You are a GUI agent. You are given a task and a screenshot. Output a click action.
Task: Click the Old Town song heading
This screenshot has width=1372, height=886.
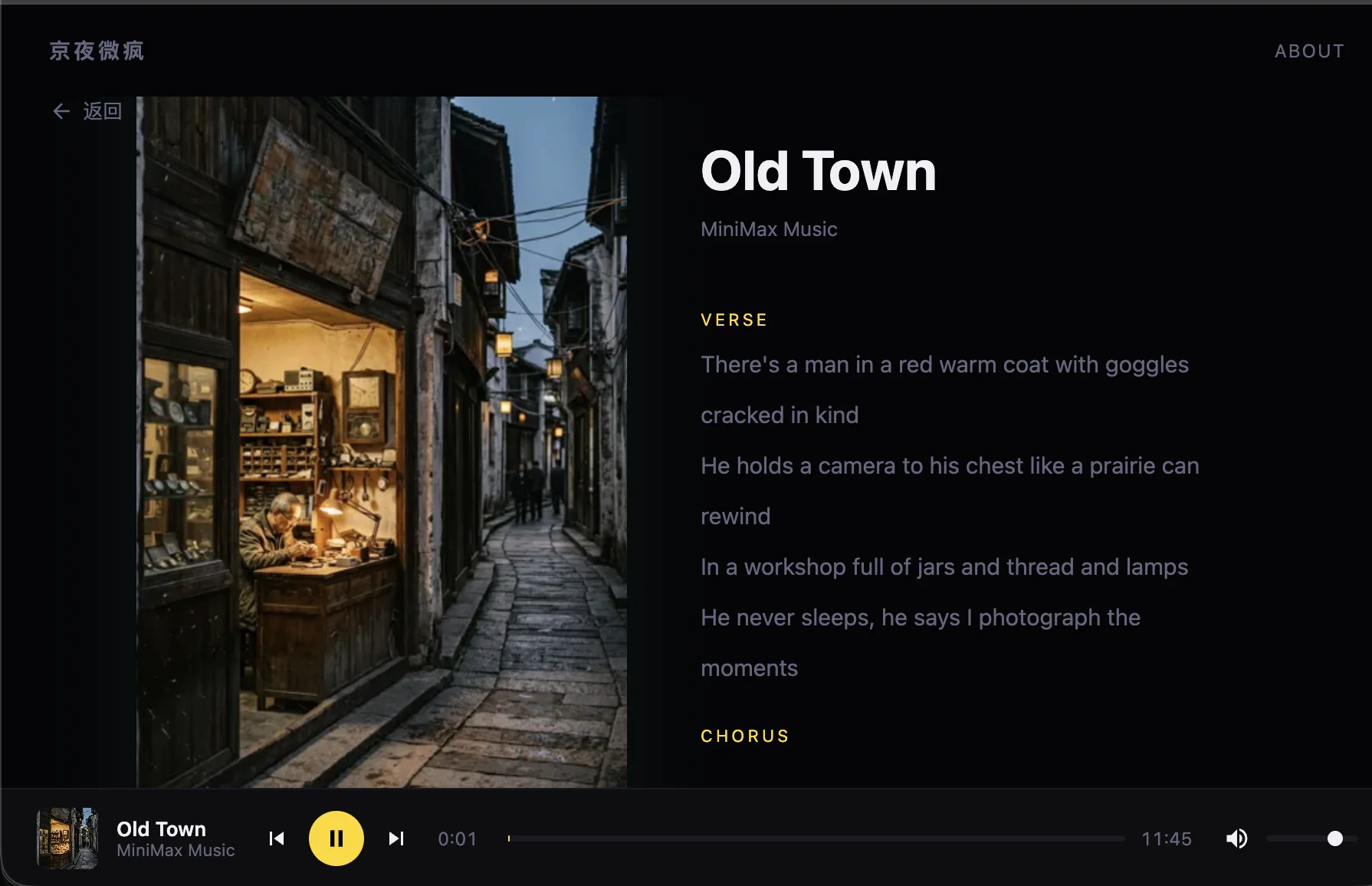tap(818, 171)
